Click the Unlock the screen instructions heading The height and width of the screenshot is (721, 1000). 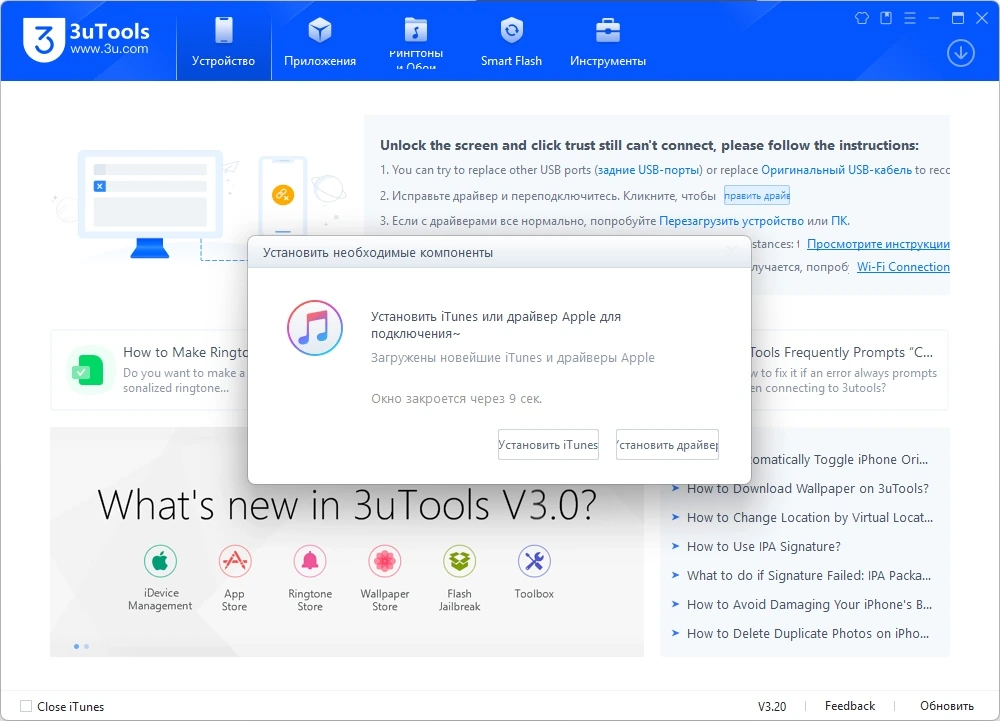point(649,145)
